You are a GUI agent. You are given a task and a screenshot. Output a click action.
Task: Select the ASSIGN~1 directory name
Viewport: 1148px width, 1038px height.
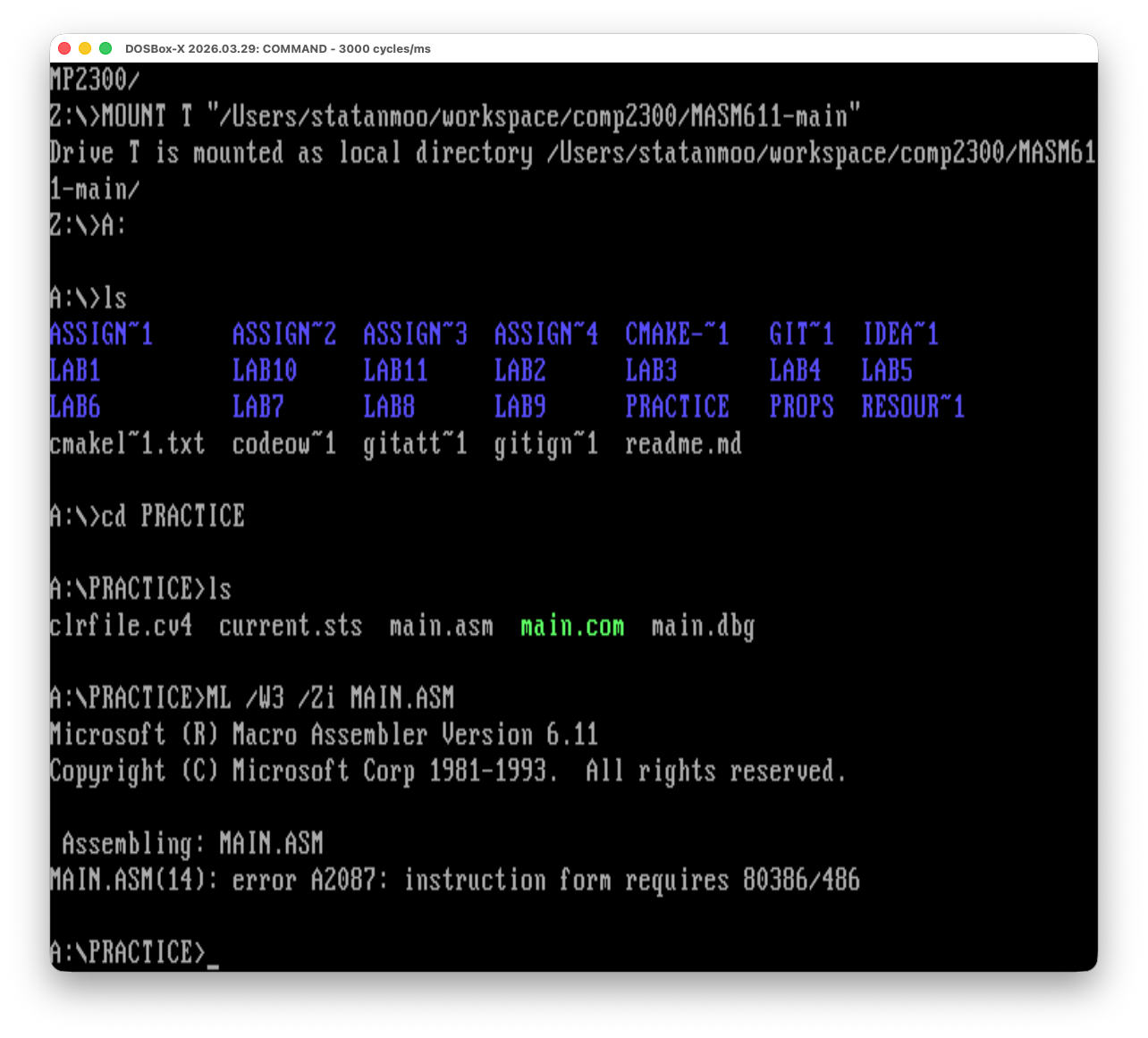tap(102, 334)
